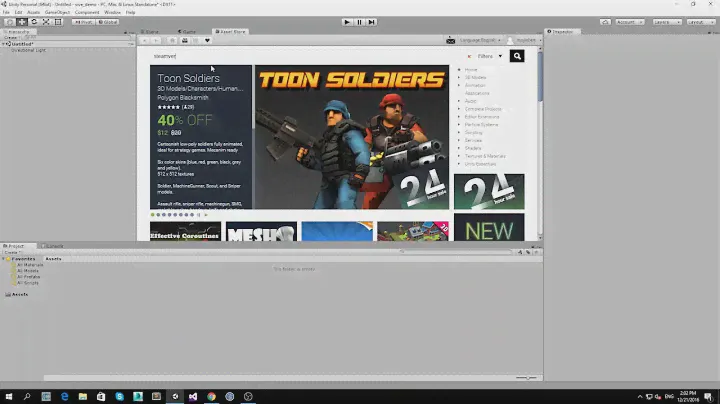
Task: Switch to the Console tab
Action: pos(52,245)
